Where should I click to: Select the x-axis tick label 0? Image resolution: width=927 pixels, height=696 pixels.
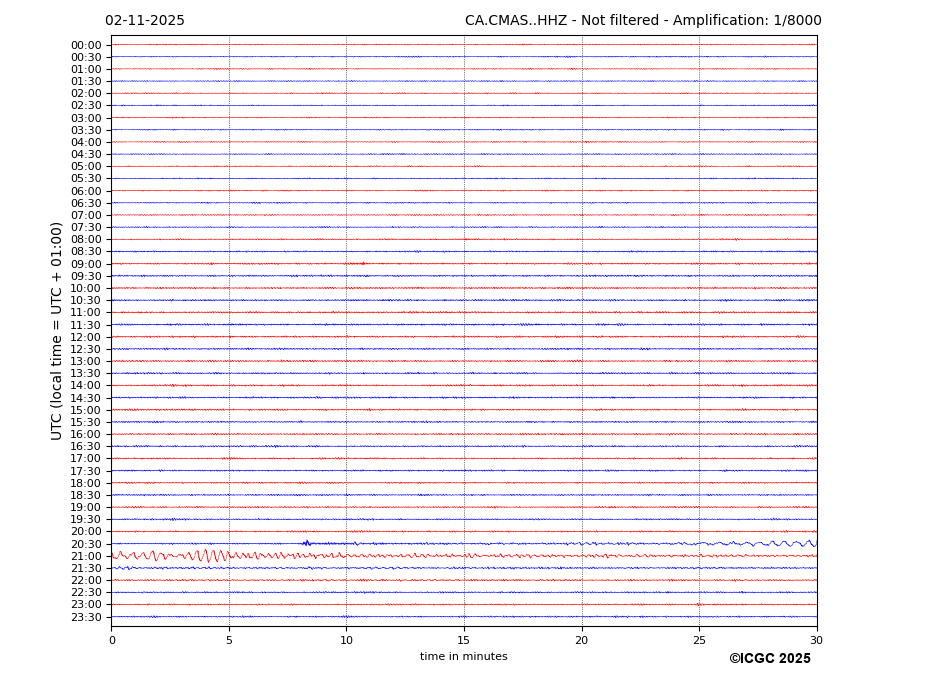(112, 640)
